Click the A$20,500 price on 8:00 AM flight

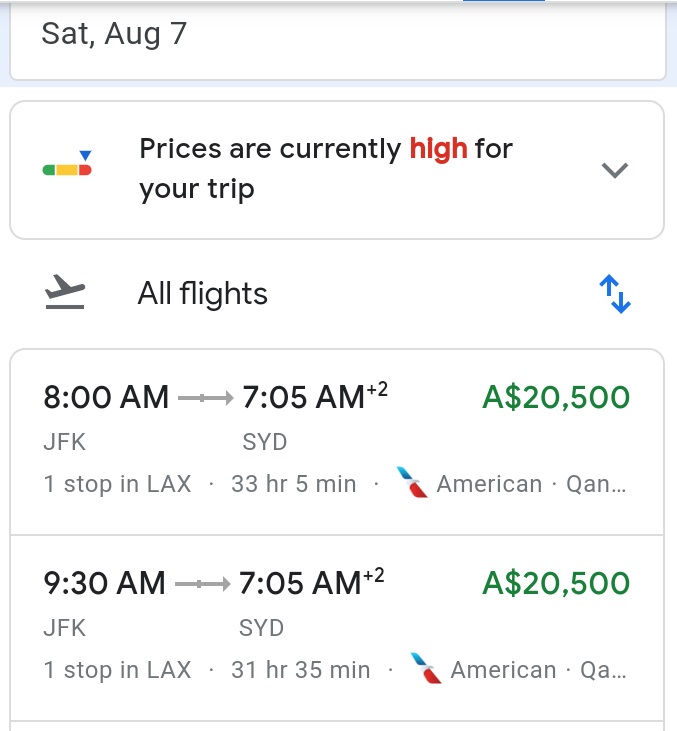click(556, 398)
